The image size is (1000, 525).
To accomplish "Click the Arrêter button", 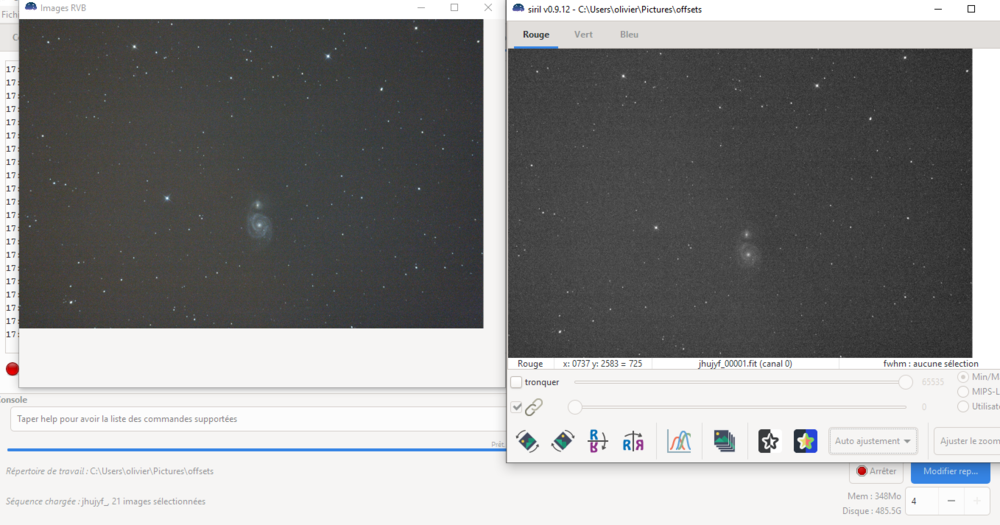I will [x=877, y=471].
